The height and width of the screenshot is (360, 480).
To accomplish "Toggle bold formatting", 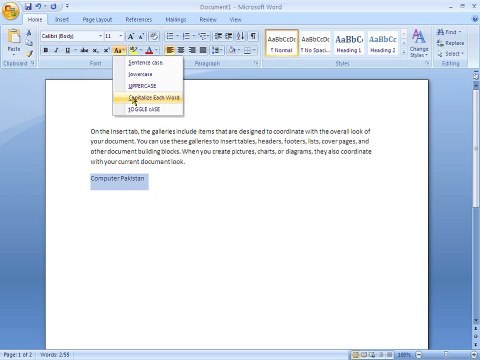I will [46, 50].
